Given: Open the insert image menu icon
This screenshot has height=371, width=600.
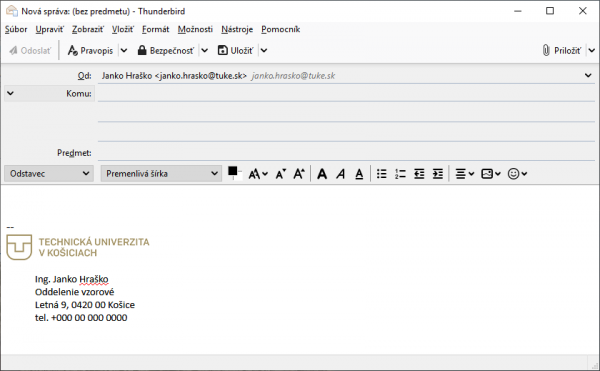Looking at the screenshot, I should point(491,174).
